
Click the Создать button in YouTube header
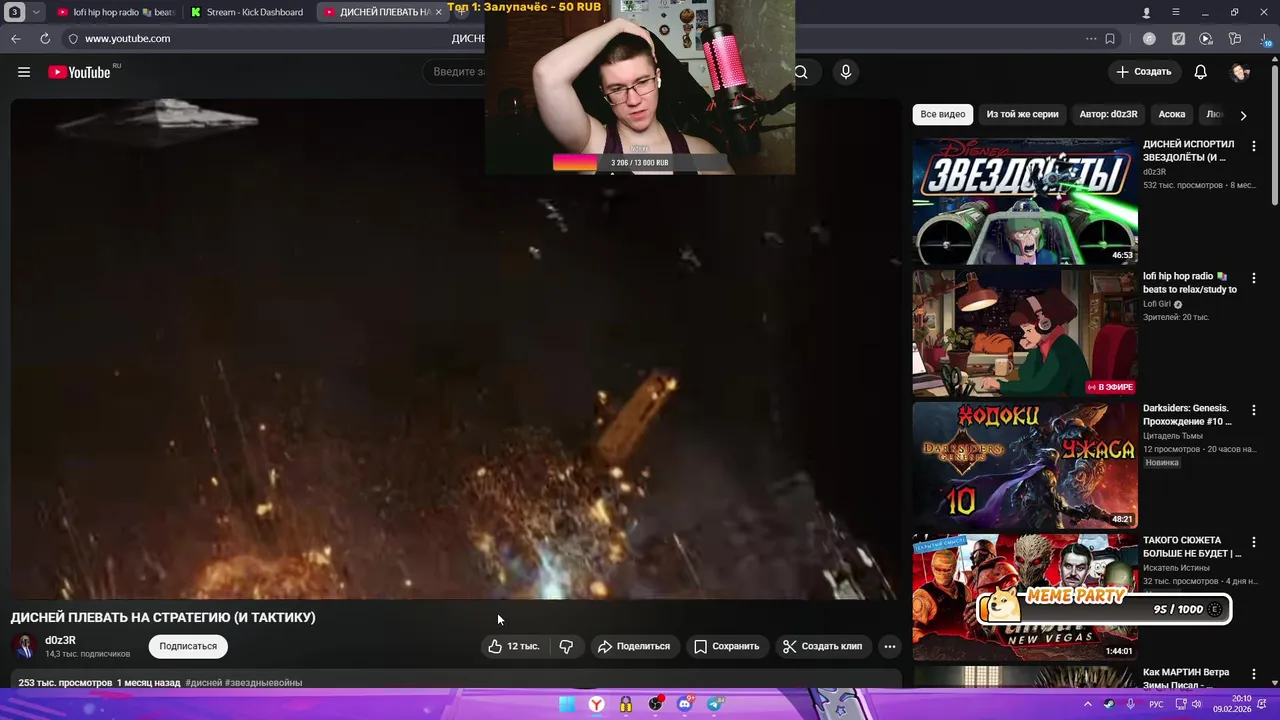click(1144, 72)
